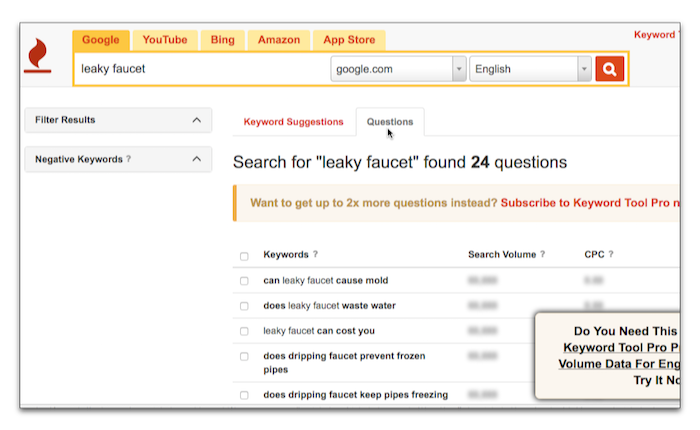Click 'does dripping faucet prevent frozen pipes' text
Screen dimensions: 700x430
(344, 363)
